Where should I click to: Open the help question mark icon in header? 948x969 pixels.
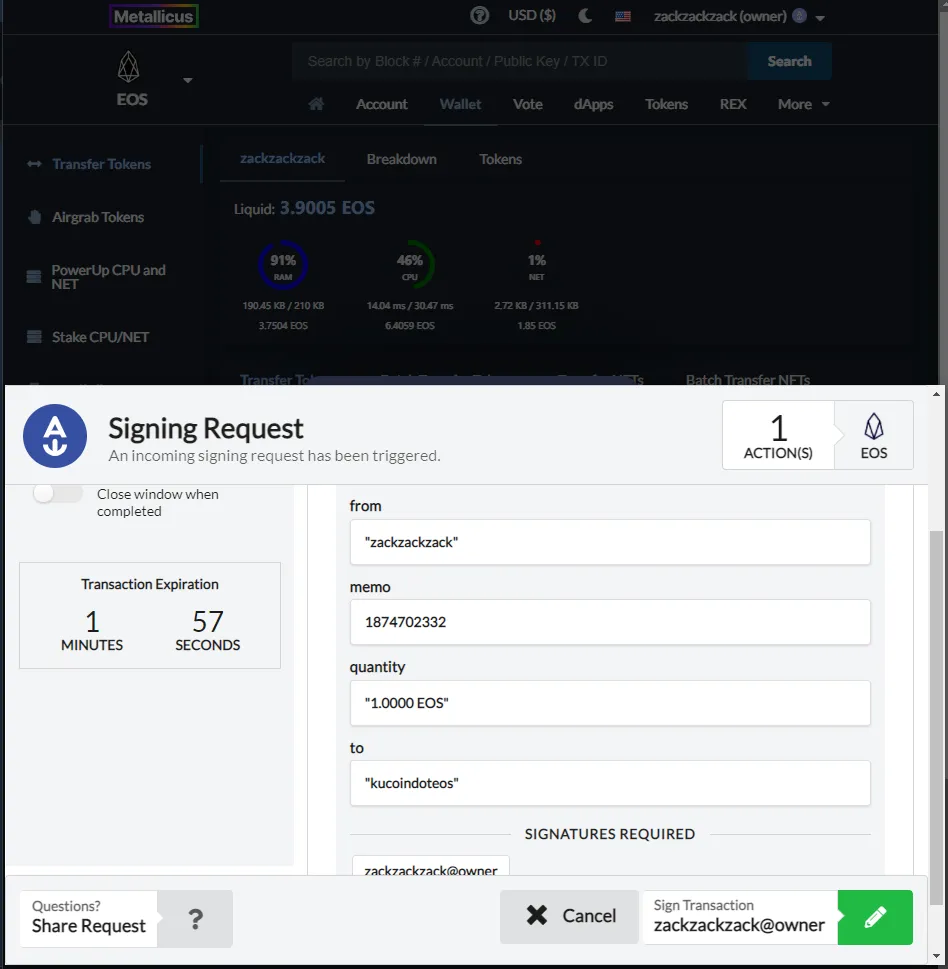[x=479, y=15]
